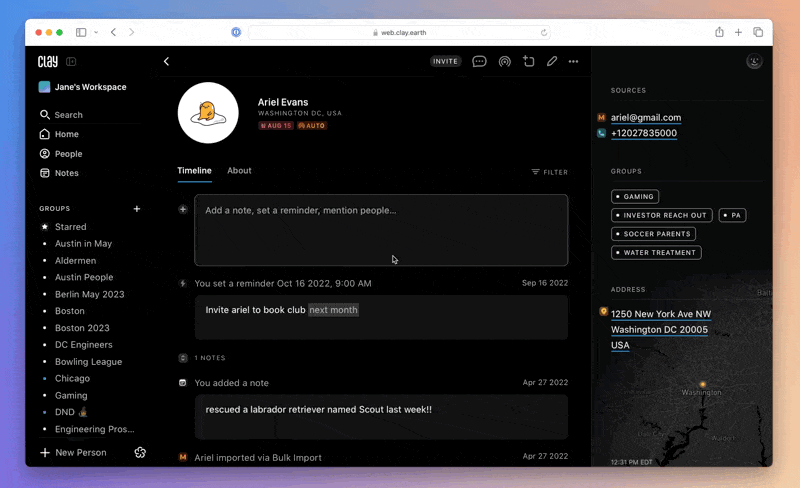Click the note icon beside 'You added a note'
The width and height of the screenshot is (800, 488).
[x=183, y=383]
